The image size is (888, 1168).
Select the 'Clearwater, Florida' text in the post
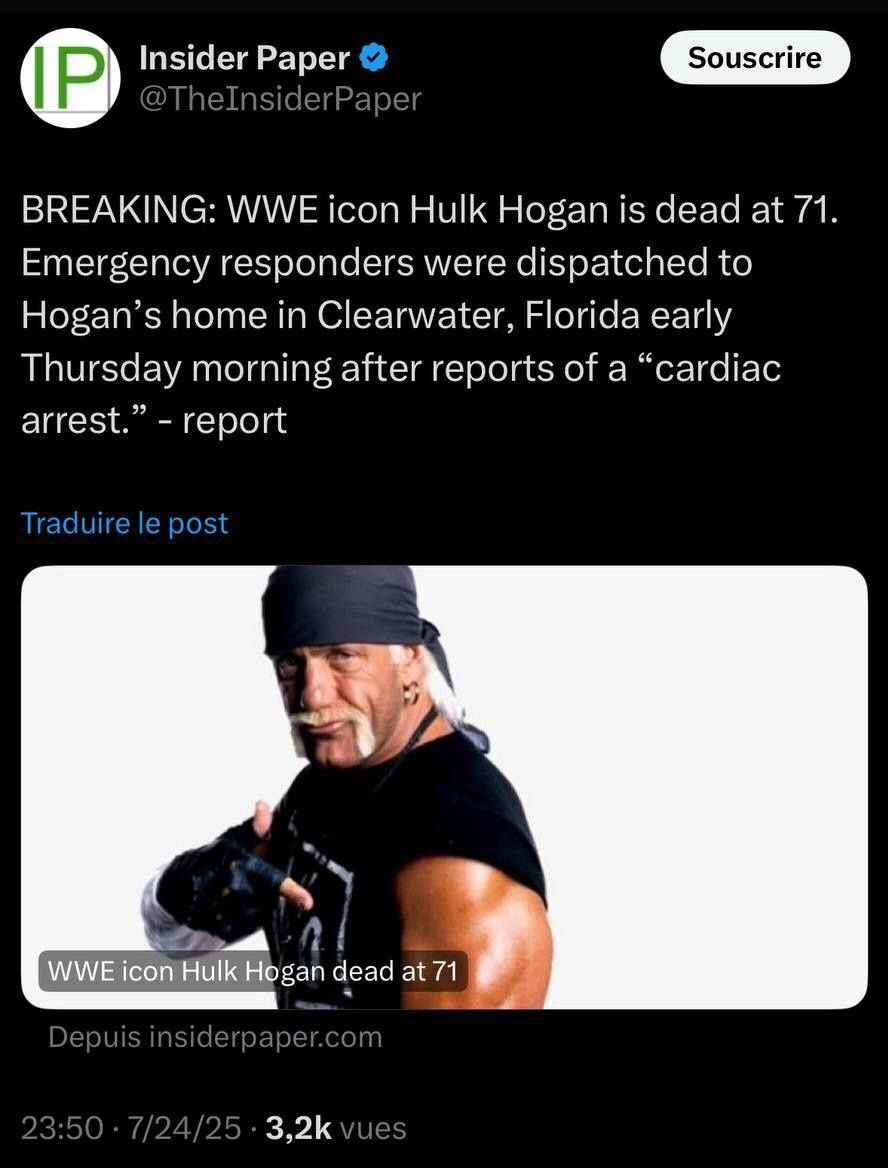click(478, 316)
